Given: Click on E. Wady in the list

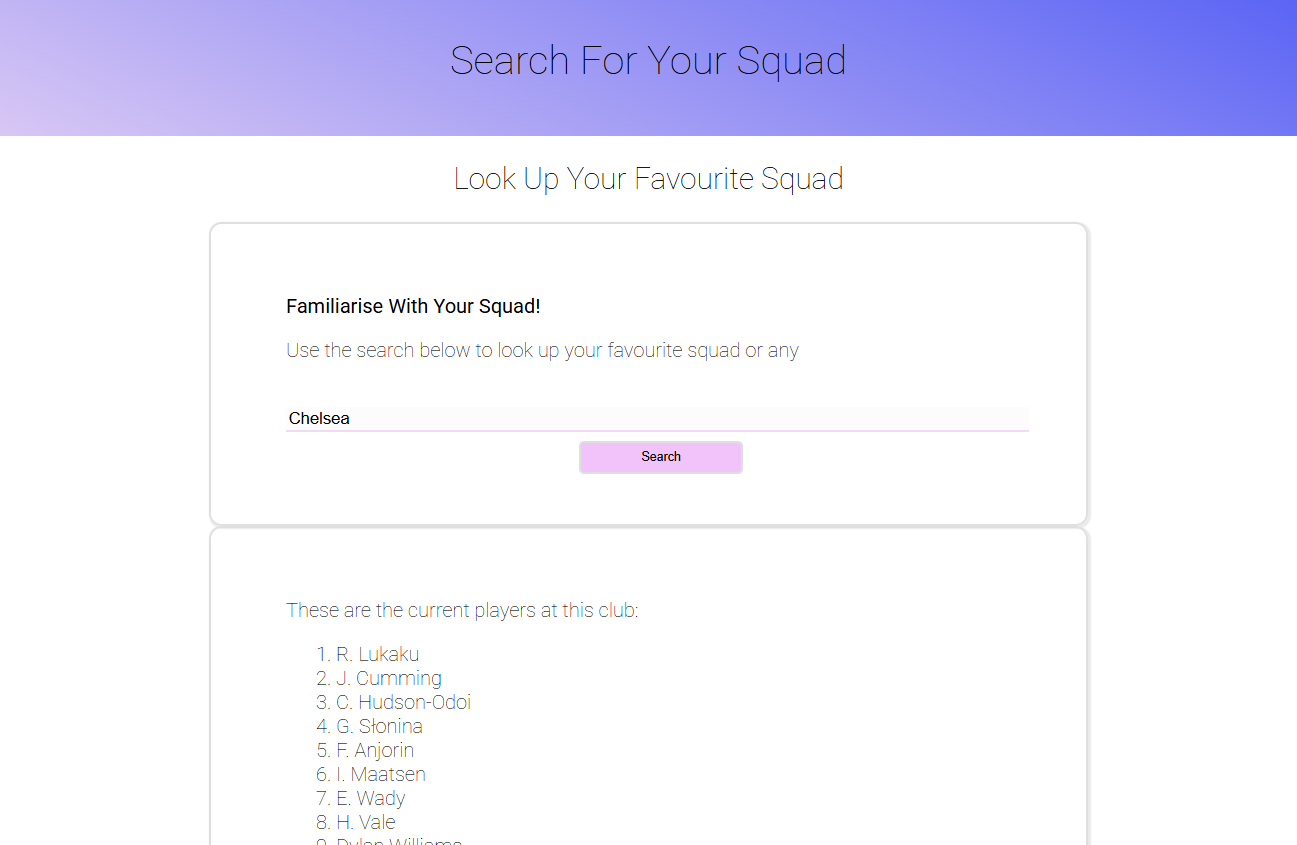Looking at the screenshot, I should pyautogui.click(x=370, y=798).
